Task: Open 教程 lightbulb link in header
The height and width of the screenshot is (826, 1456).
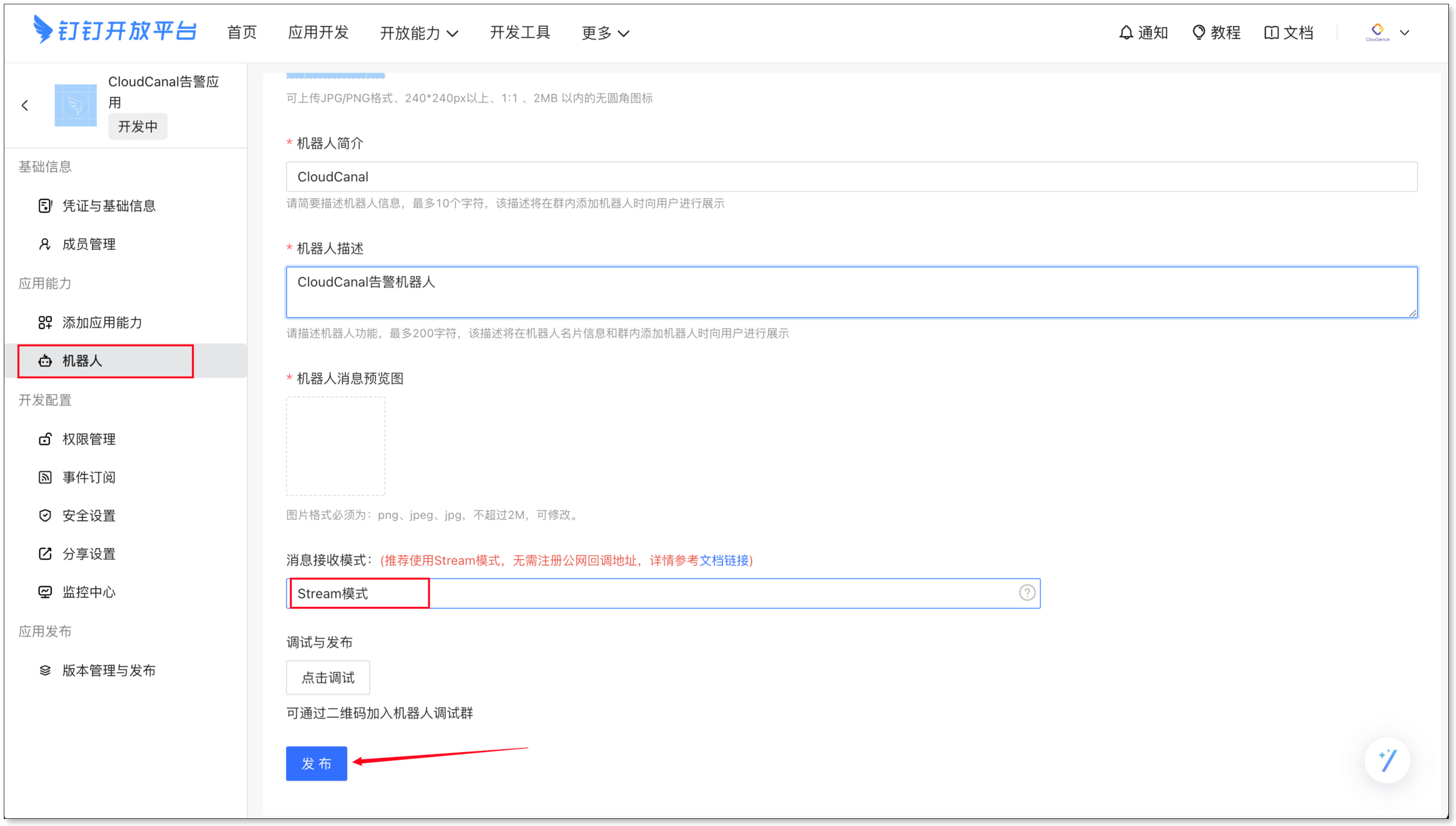Action: click(1198, 33)
